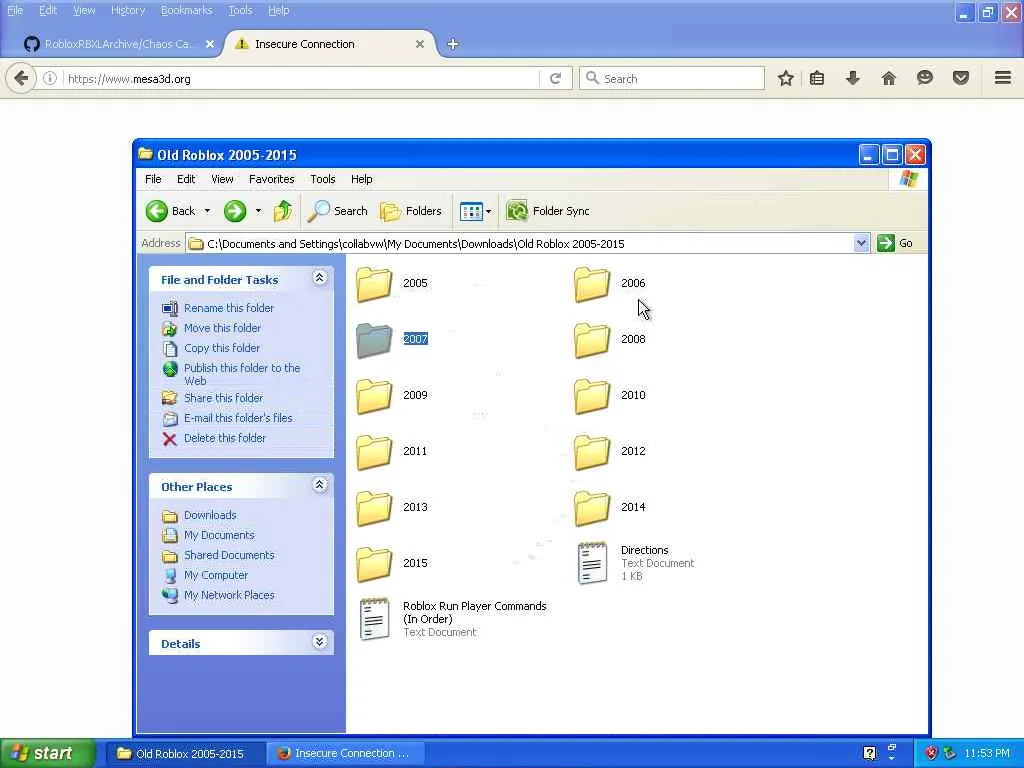Open the Explorer View menu
The height and width of the screenshot is (768, 1024).
coord(222,179)
